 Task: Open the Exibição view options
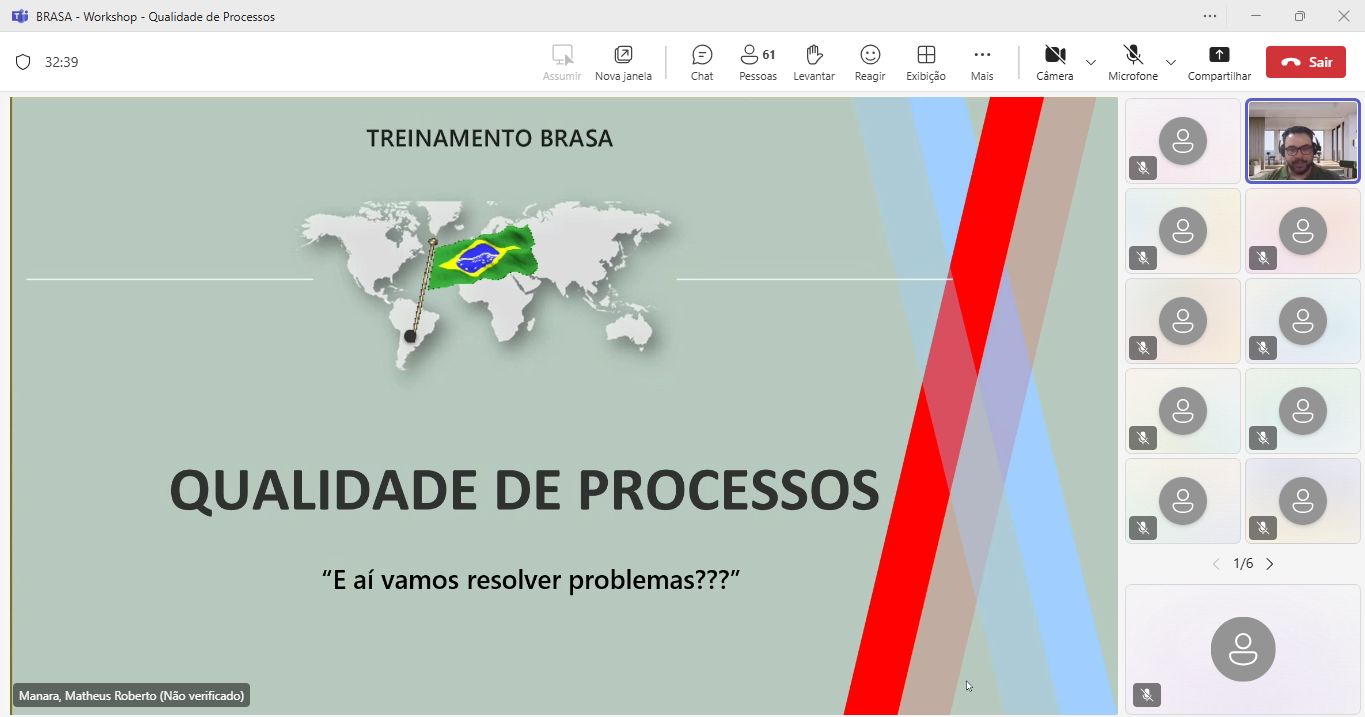coord(926,62)
